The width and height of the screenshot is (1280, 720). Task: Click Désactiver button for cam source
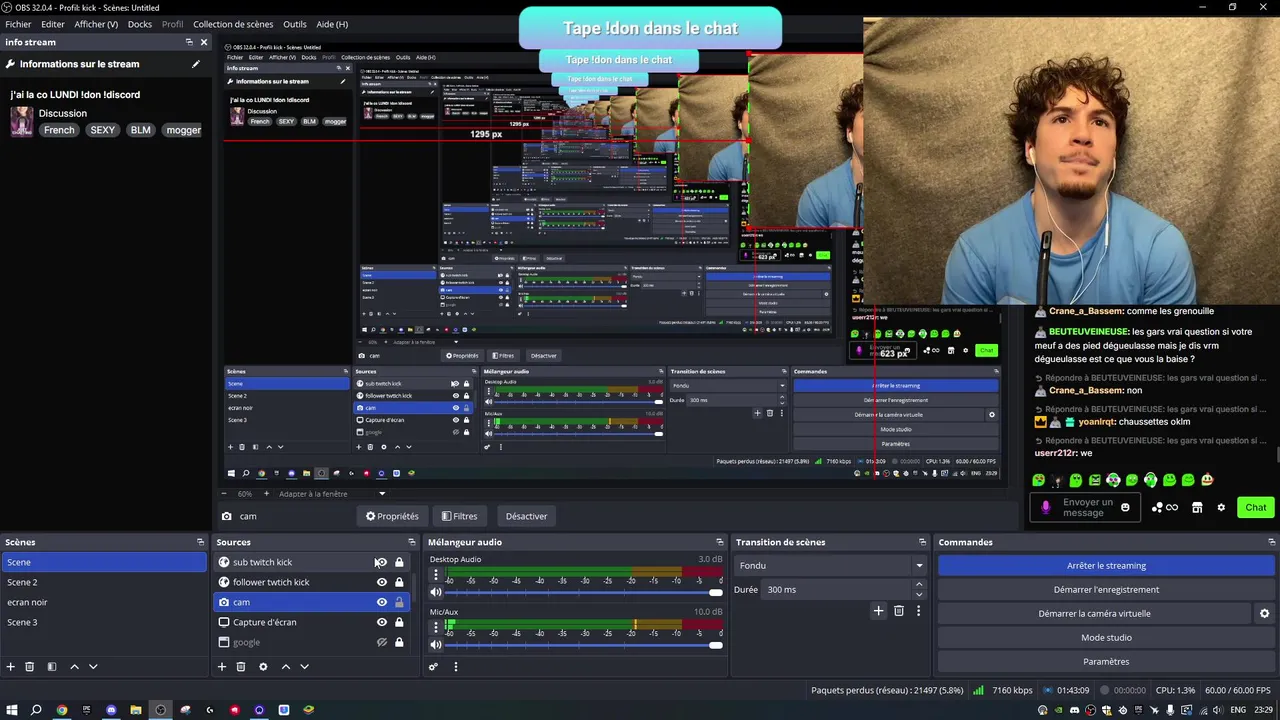(526, 516)
